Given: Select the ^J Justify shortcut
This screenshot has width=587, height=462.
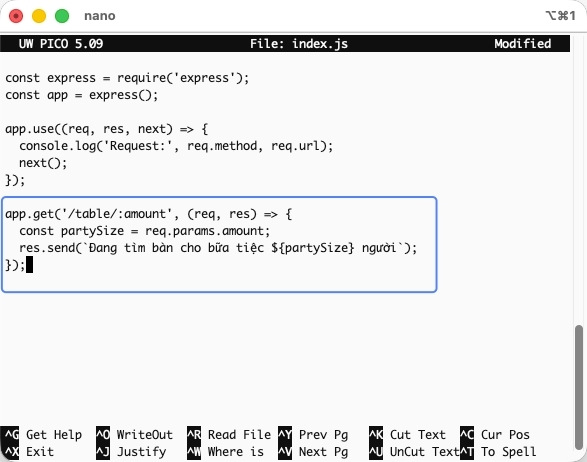Looking at the screenshot, I should [x=131, y=452].
